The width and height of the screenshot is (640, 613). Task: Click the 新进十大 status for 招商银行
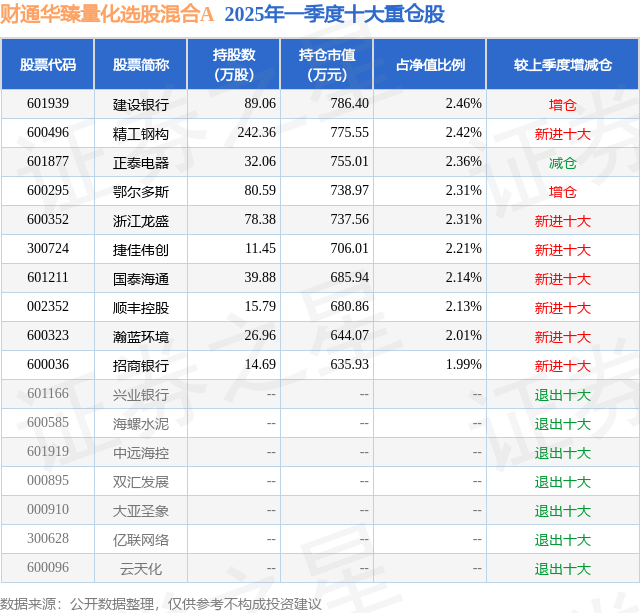click(562, 366)
